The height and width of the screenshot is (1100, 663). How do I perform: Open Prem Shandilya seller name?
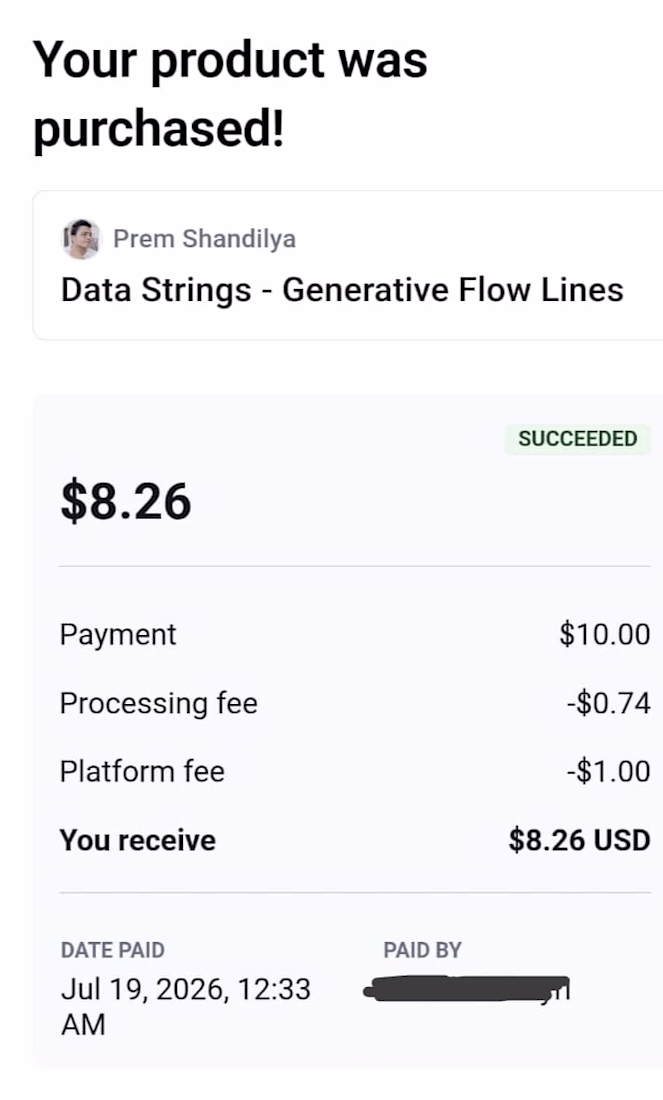(204, 239)
